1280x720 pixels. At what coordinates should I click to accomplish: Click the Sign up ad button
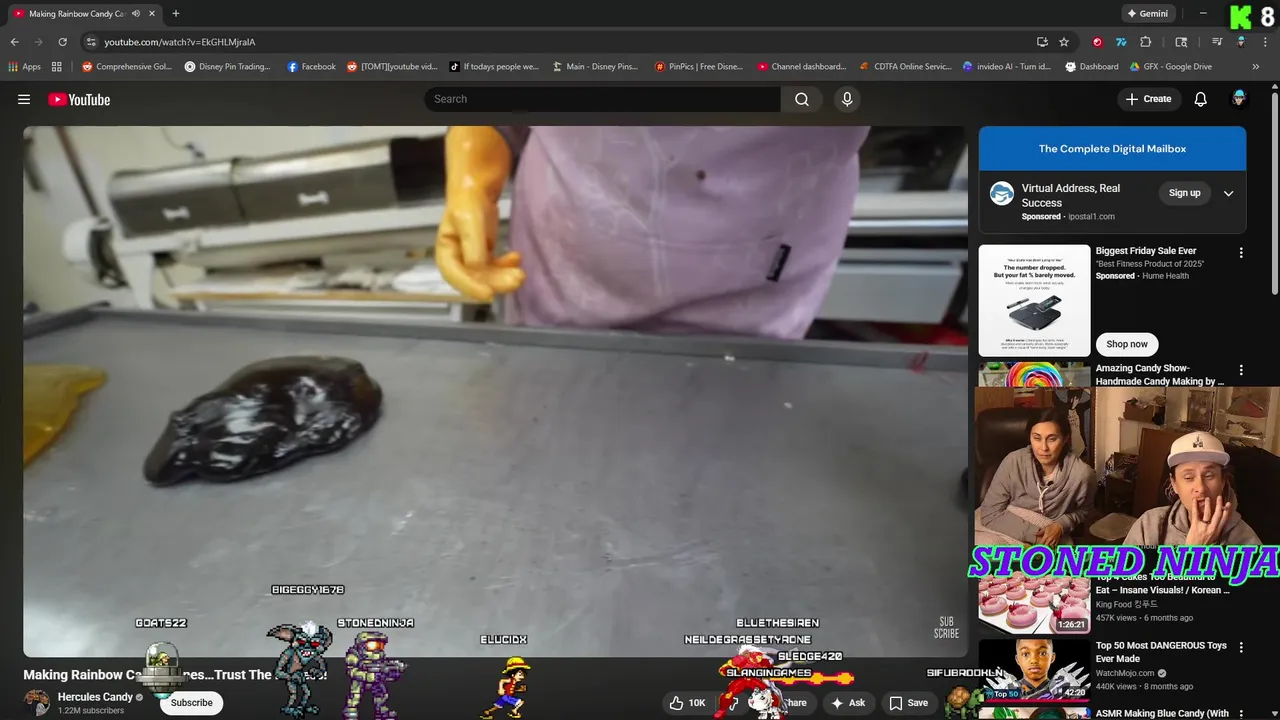point(1184,193)
